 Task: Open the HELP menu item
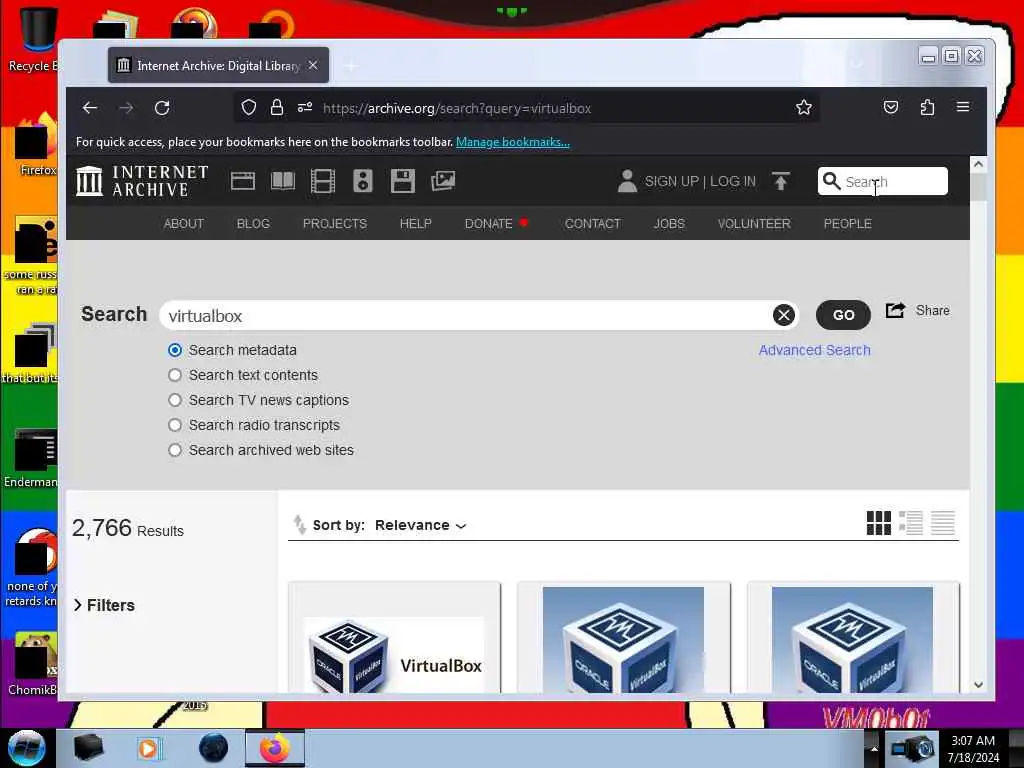click(x=415, y=223)
